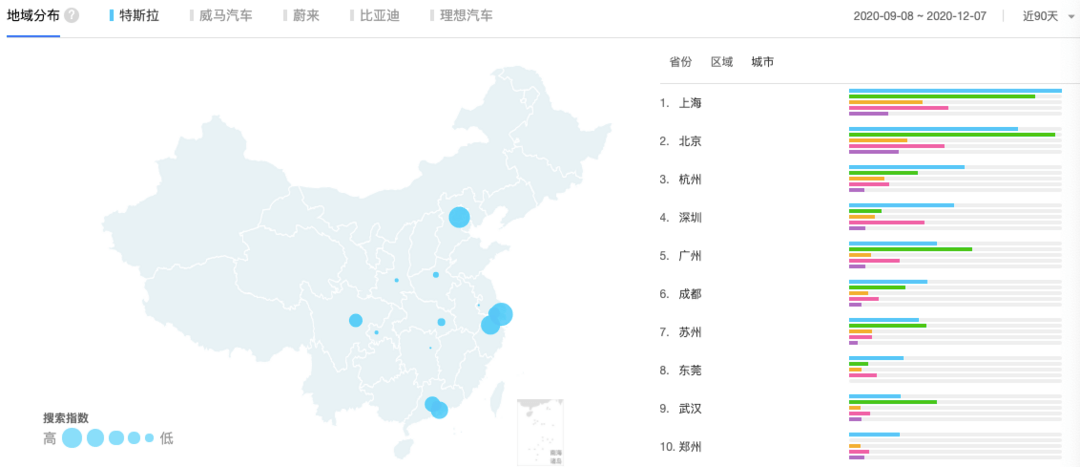Switch to the 省份 tab

[680, 62]
